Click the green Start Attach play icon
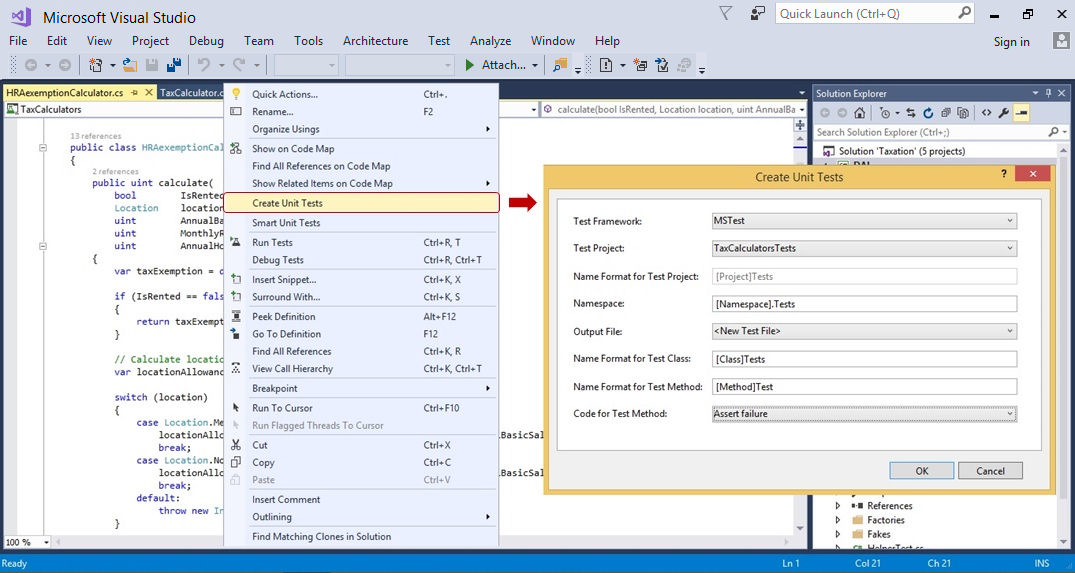Screen dimensions: 1075x573 click(469, 65)
